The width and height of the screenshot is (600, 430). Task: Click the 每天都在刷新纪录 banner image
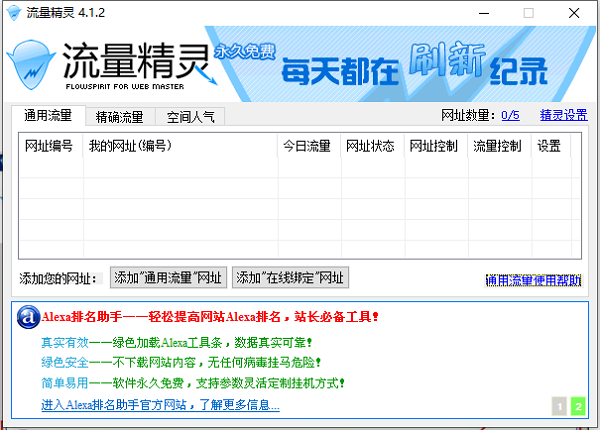(400, 64)
